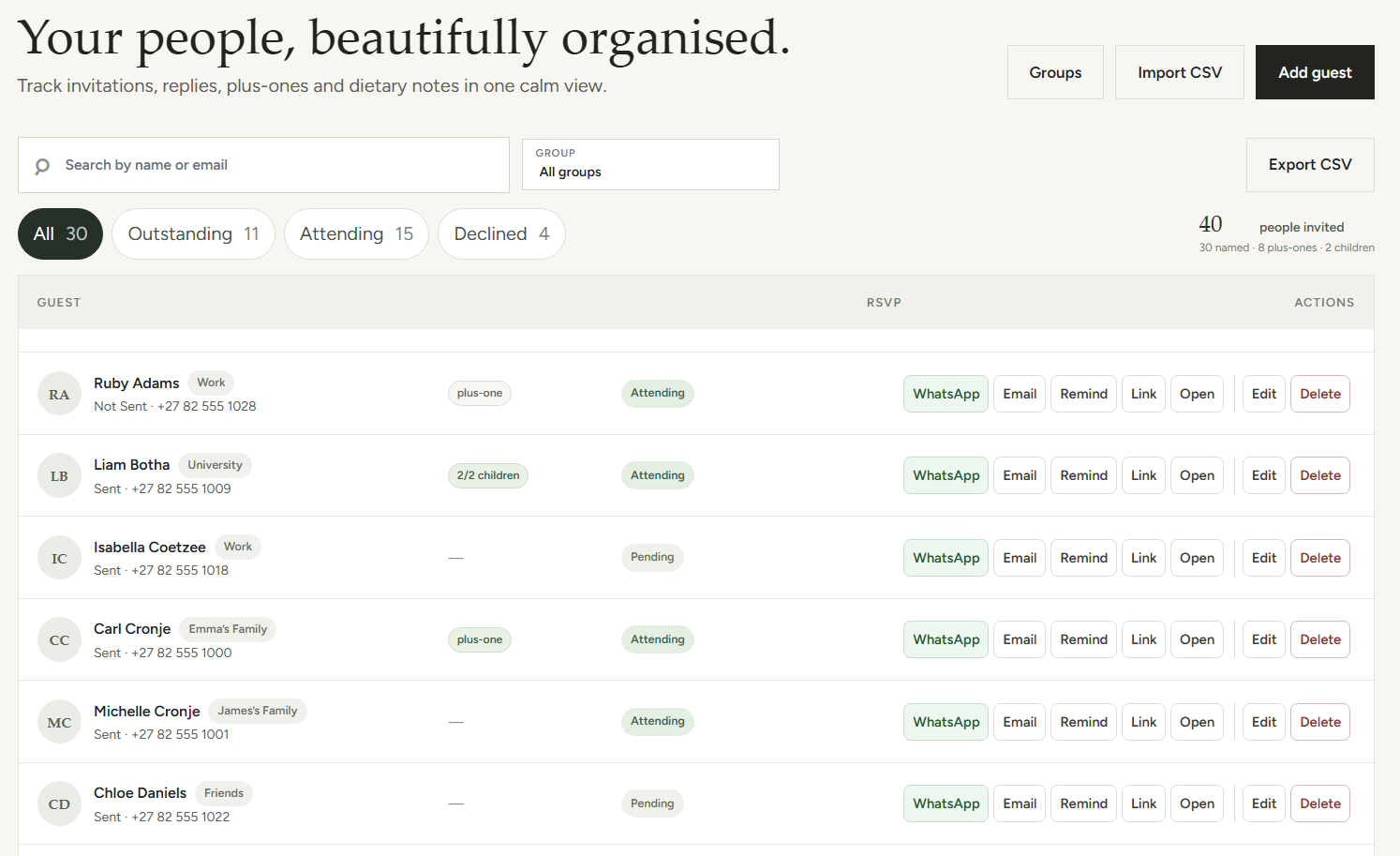The width and height of the screenshot is (1400, 856).
Task: Delete Ruby Adams
Action: 1320,394
